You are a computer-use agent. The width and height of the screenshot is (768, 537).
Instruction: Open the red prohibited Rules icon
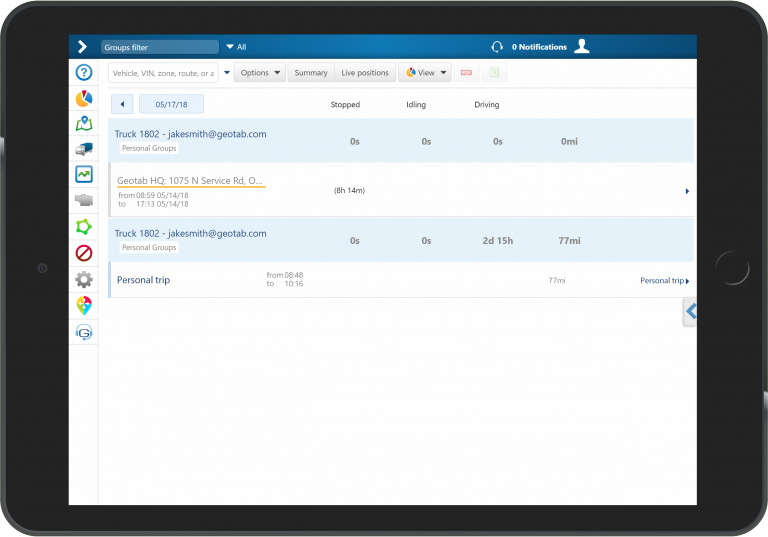(84, 253)
